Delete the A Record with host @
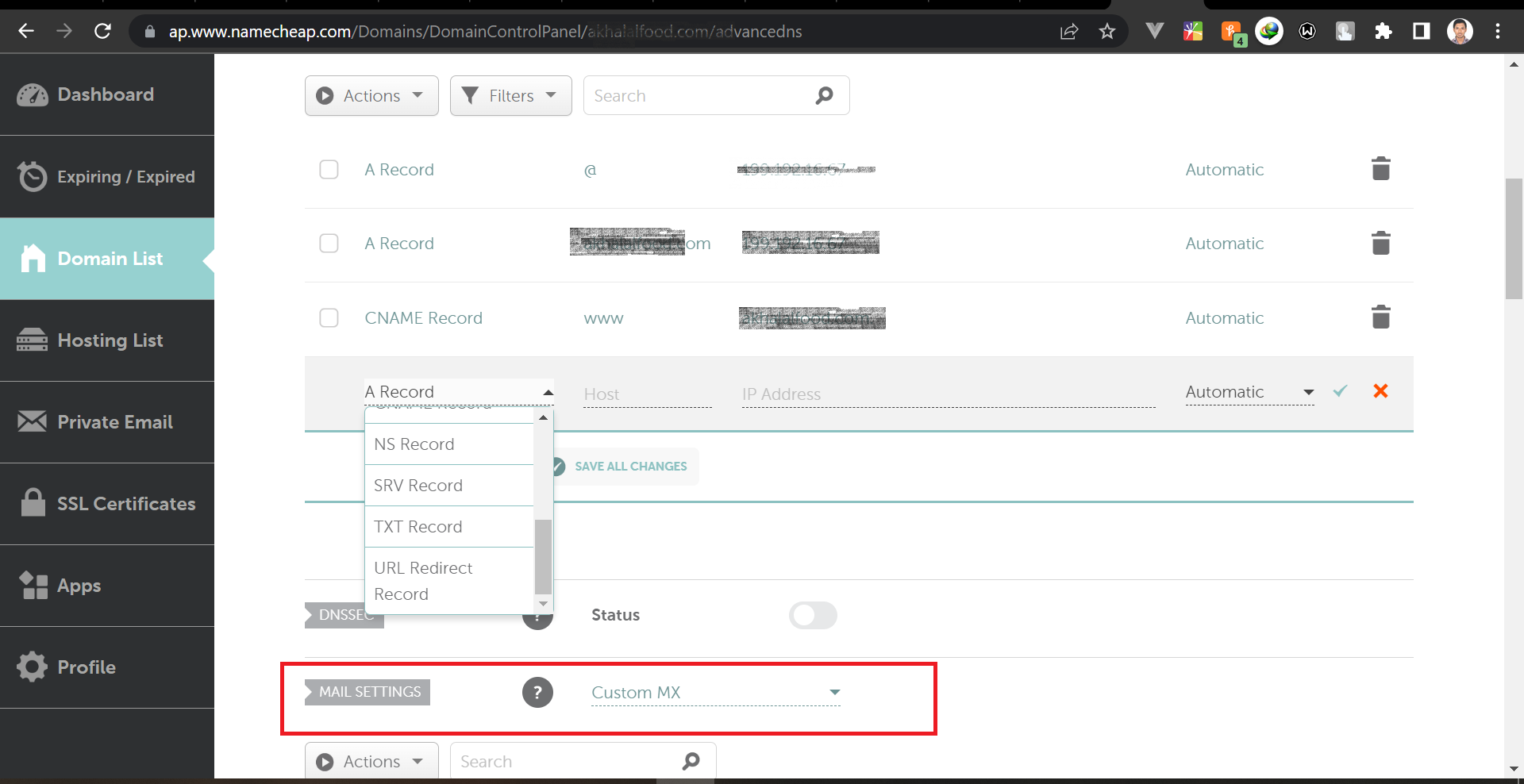Viewport: 1524px width, 784px height. 1381,169
